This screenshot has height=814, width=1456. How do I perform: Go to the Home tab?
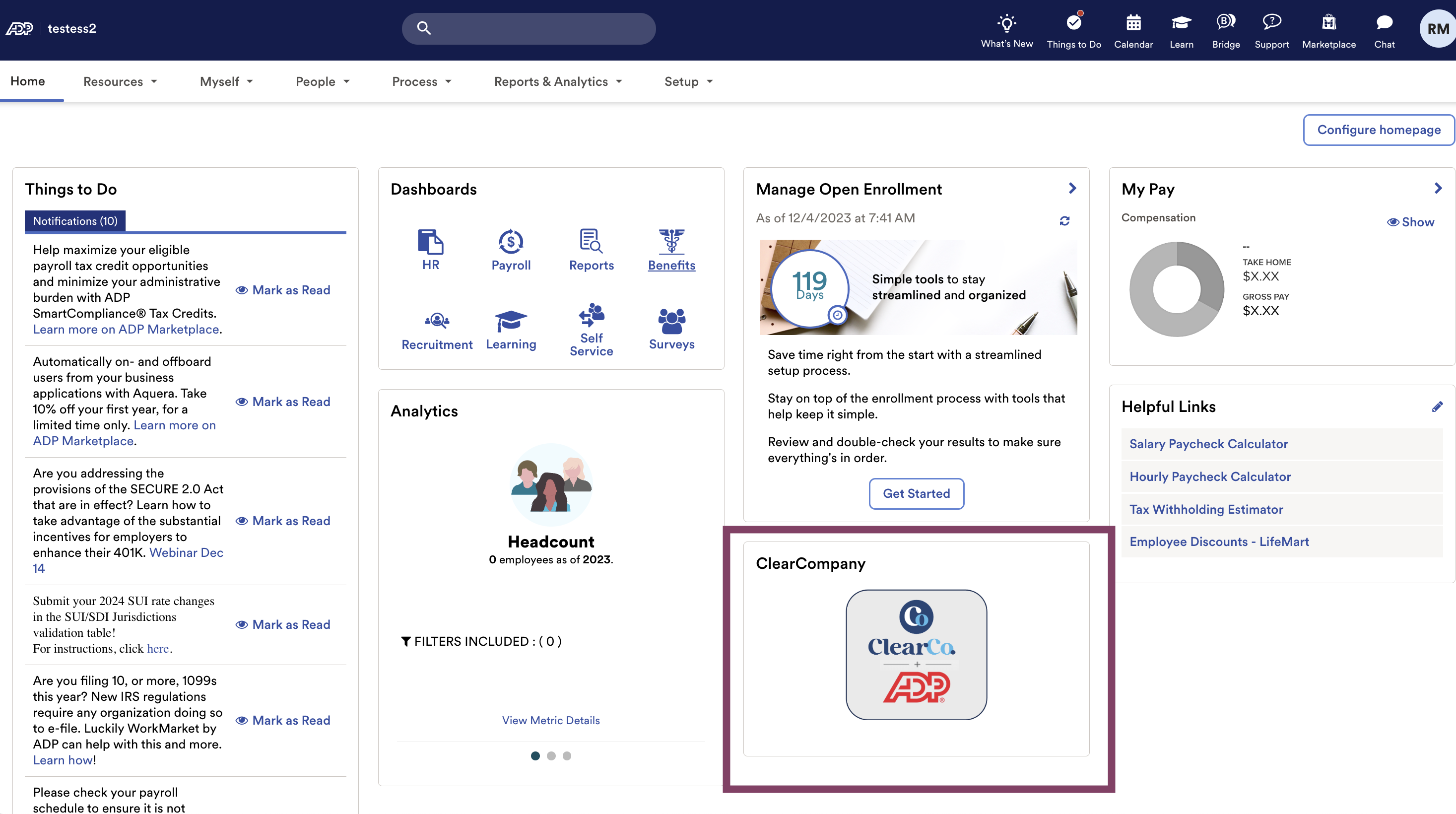coord(28,81)
